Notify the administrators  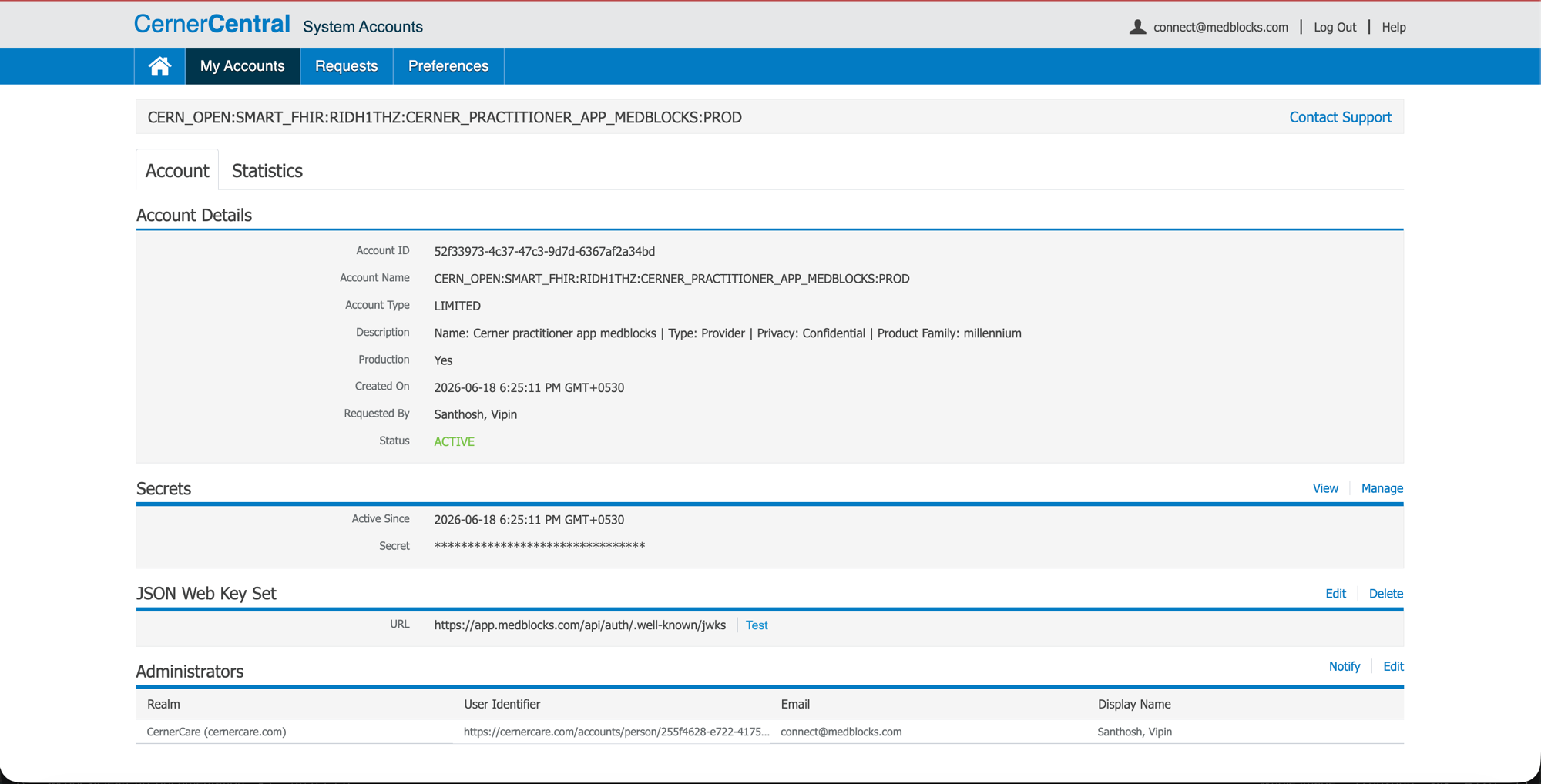click(1345, 666)
